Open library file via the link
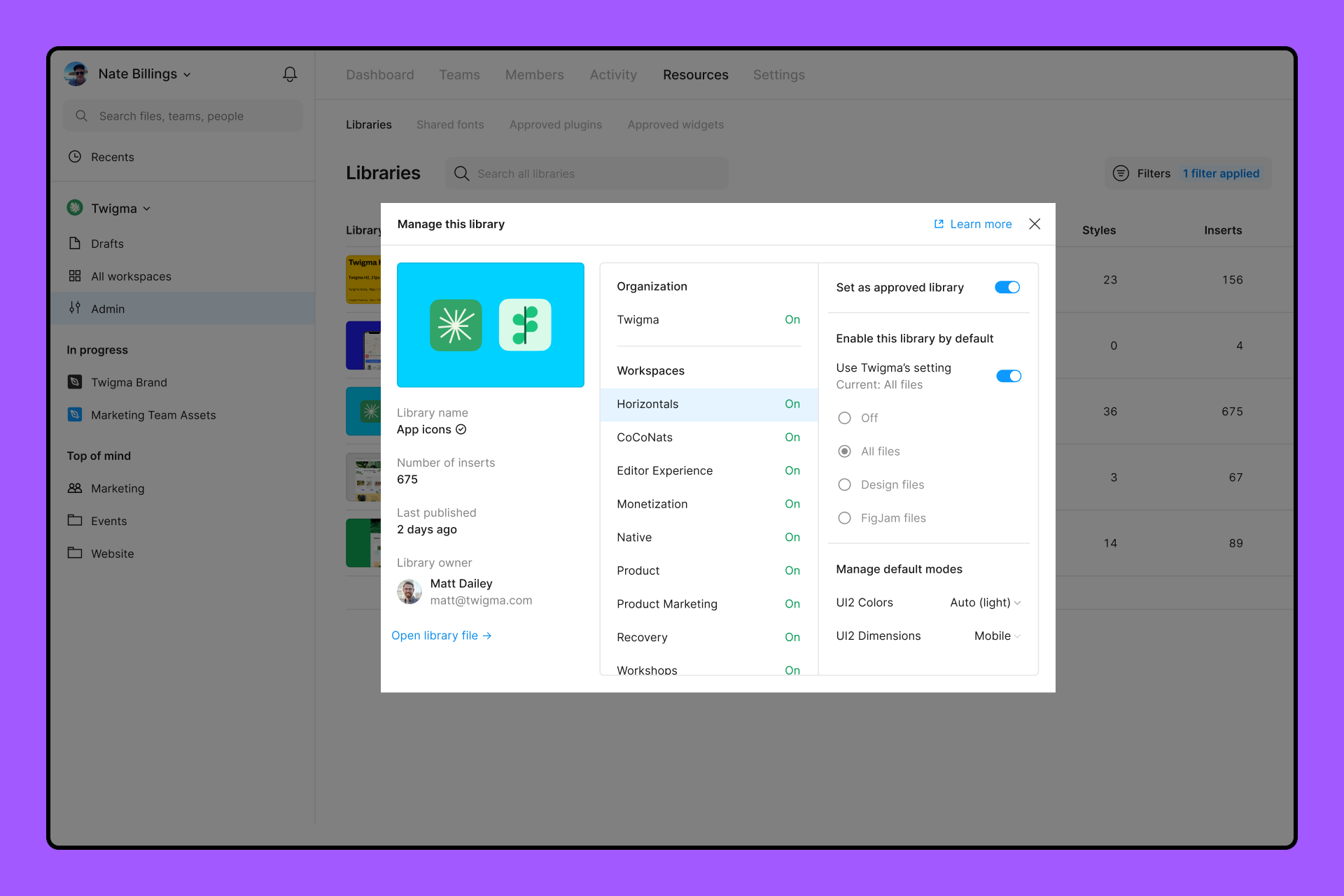This screenshot has height=896, width=1344. [442, 635]
